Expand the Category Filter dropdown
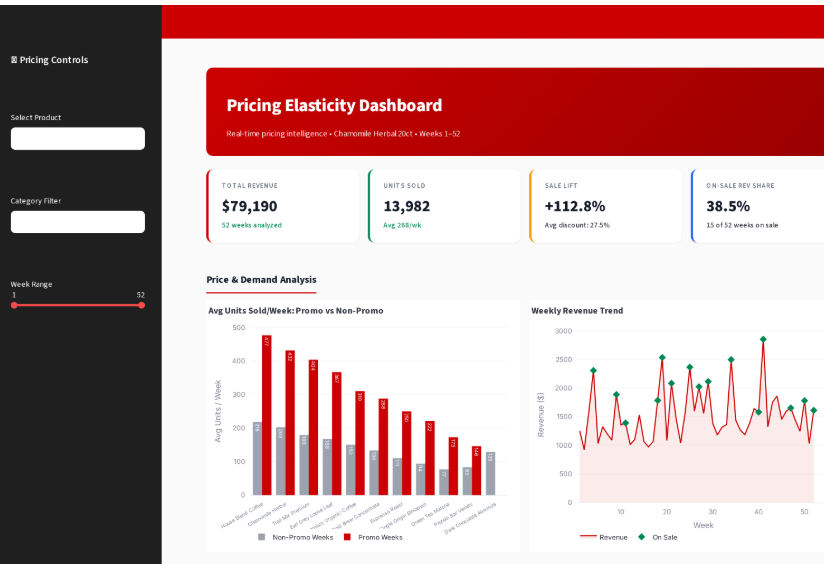This screenshot has height=567, width=824. (x=78, y=222)
